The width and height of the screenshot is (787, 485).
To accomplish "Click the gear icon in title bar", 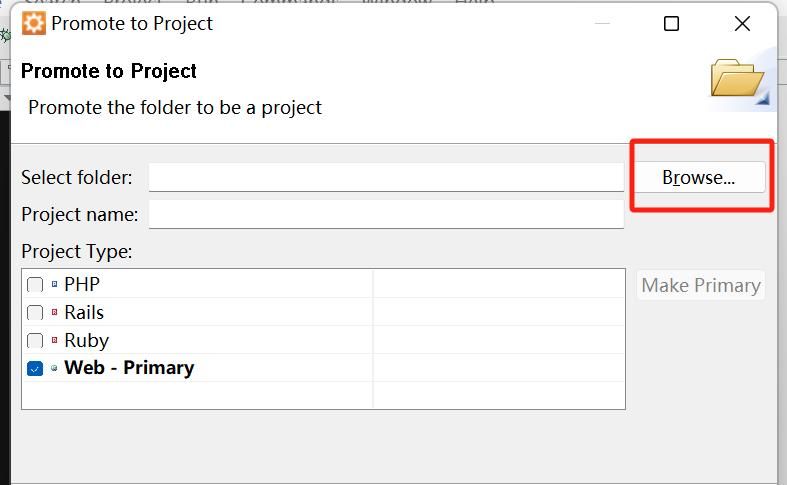I will (33, 23).
